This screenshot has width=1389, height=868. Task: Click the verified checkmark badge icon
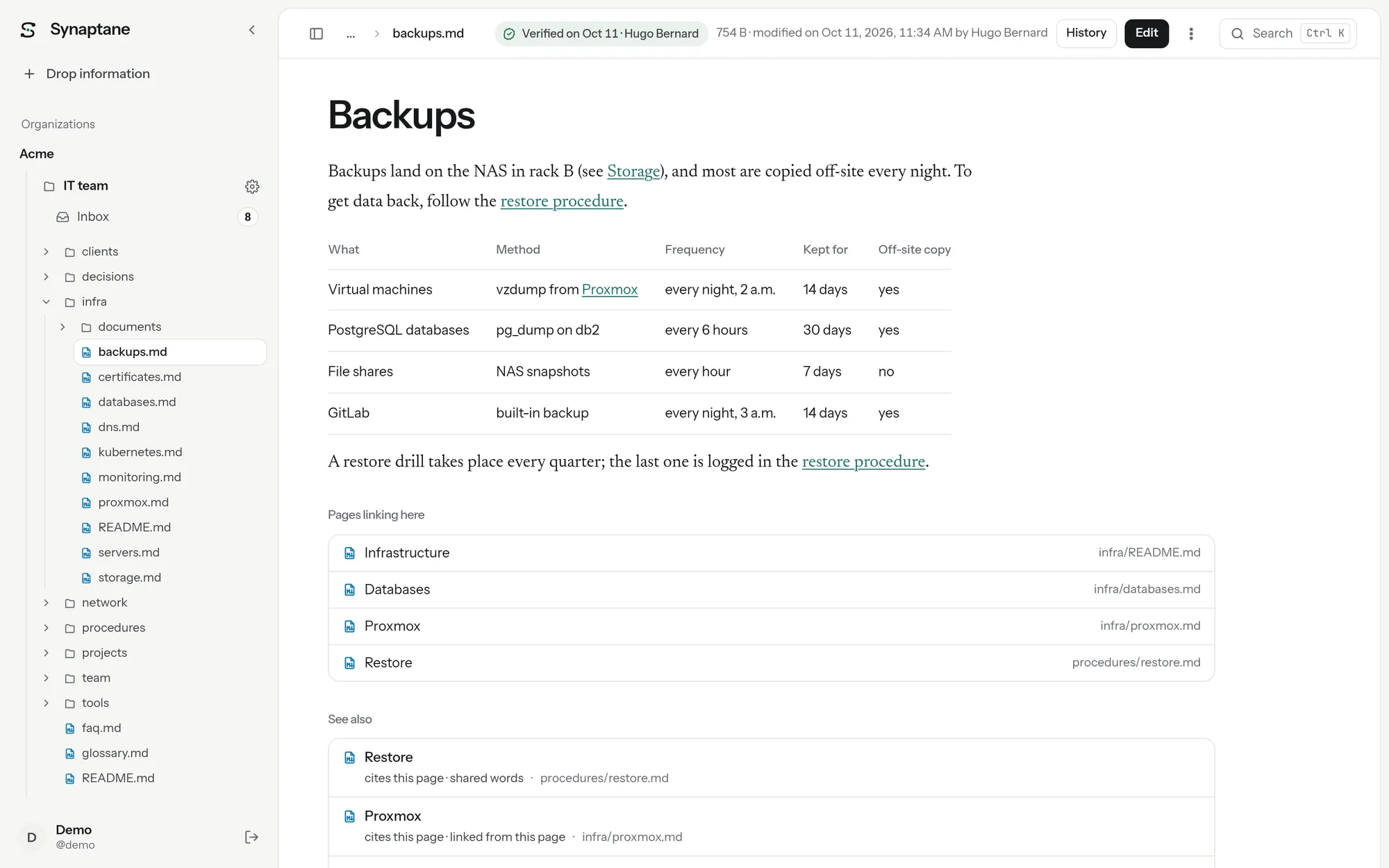pyautogui.click(x=509, y=33)
